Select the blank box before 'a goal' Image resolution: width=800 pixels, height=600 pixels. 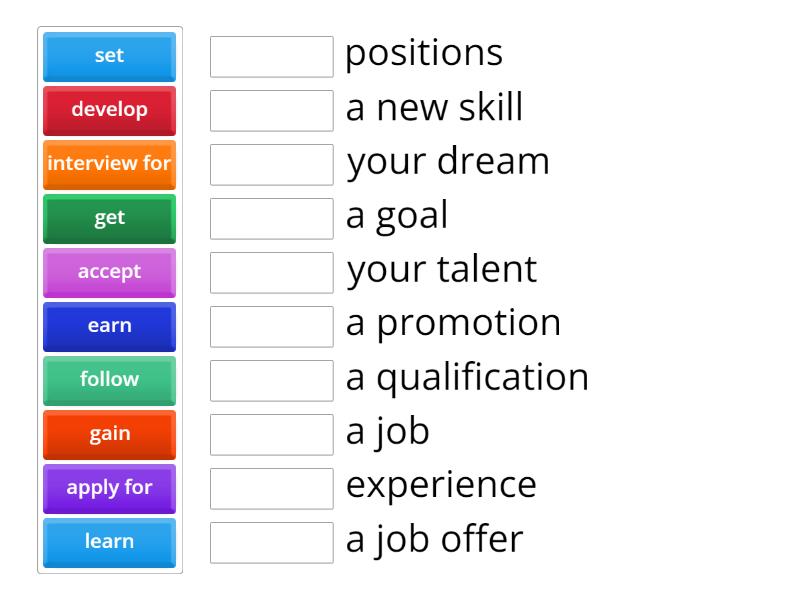(272, 219)
